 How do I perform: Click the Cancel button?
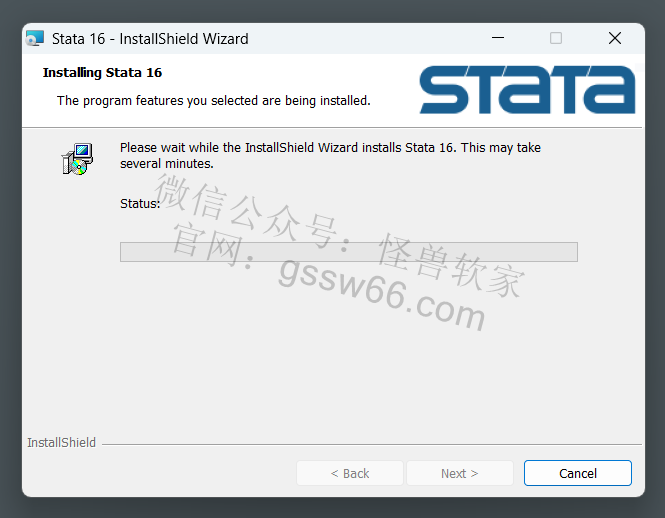click(x=578, y=473)
